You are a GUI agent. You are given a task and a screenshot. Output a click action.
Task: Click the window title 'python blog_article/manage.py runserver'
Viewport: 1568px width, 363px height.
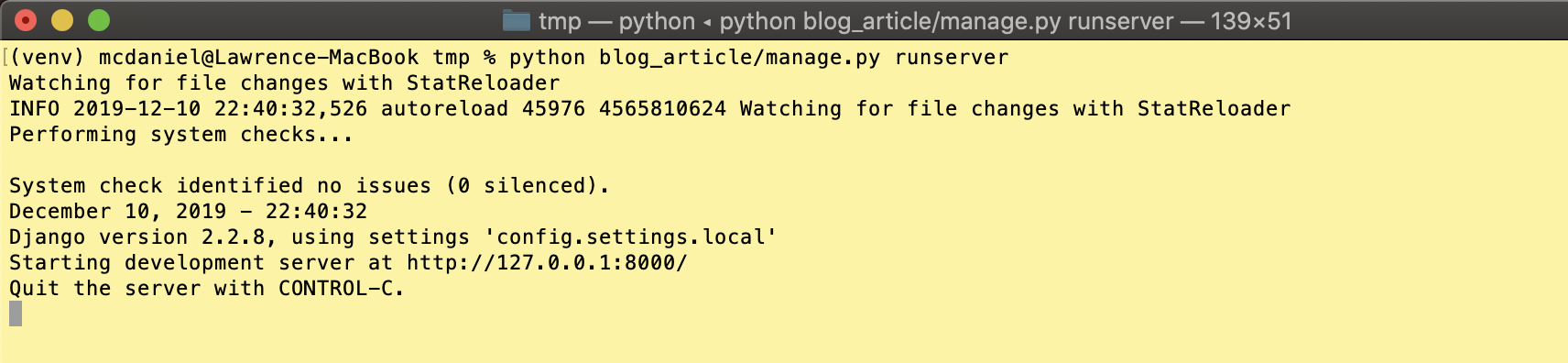point(946,21)
